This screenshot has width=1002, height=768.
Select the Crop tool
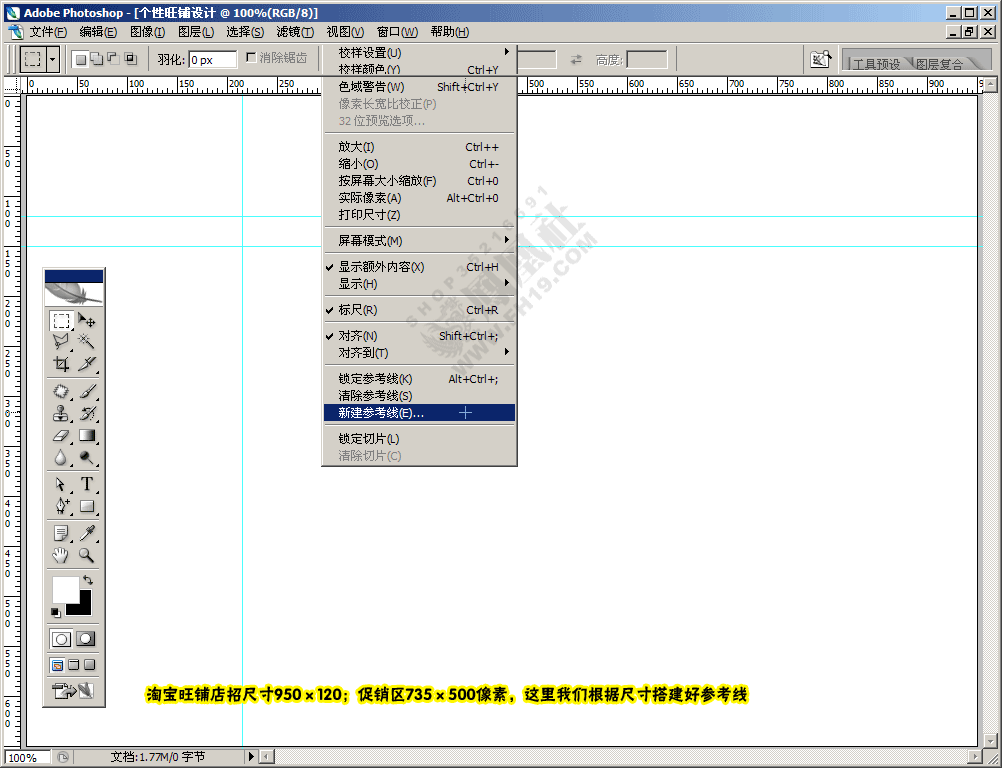click(61, 364)
